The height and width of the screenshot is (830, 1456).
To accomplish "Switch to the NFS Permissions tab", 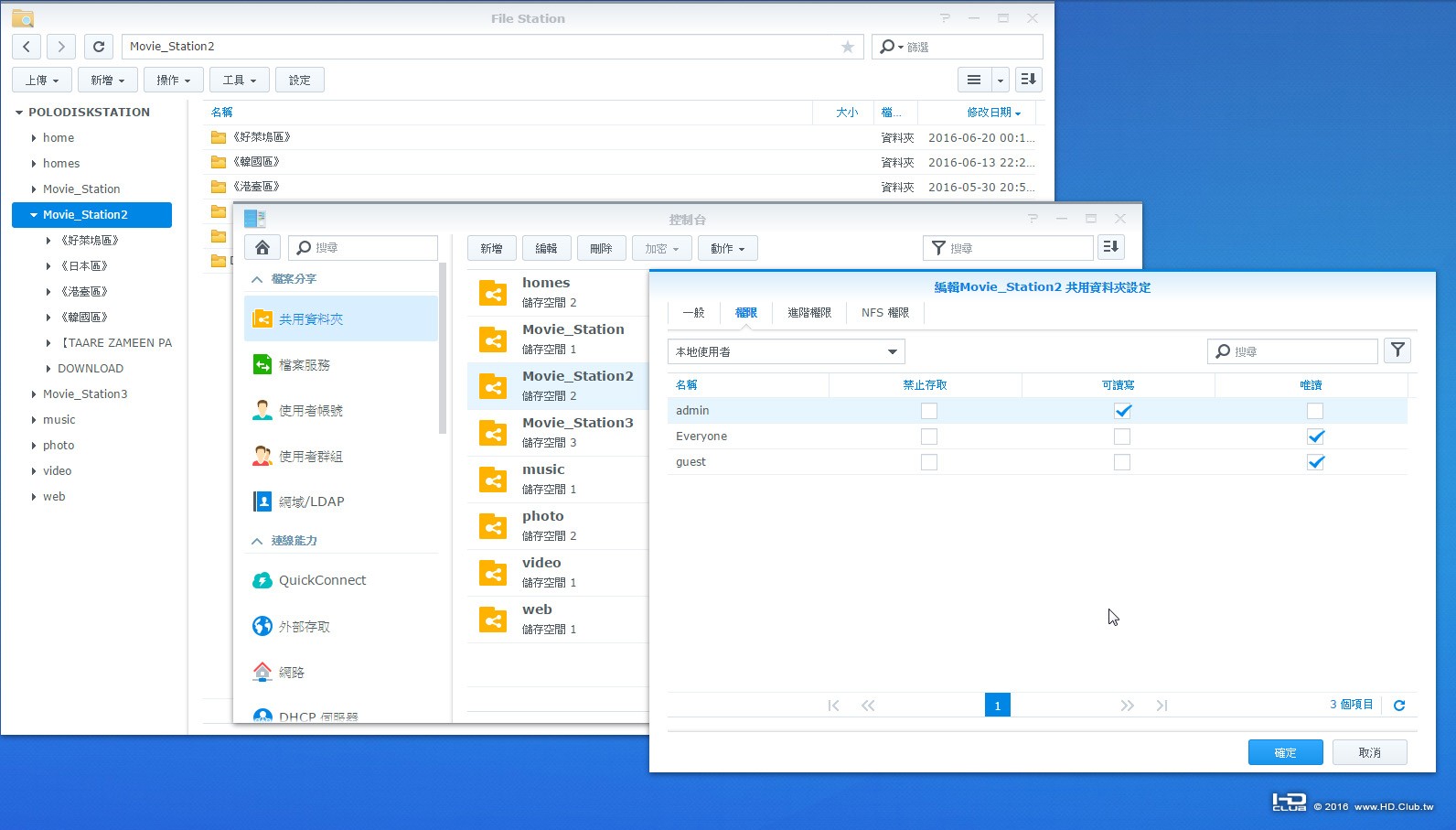I will click(x=885, y=313).
